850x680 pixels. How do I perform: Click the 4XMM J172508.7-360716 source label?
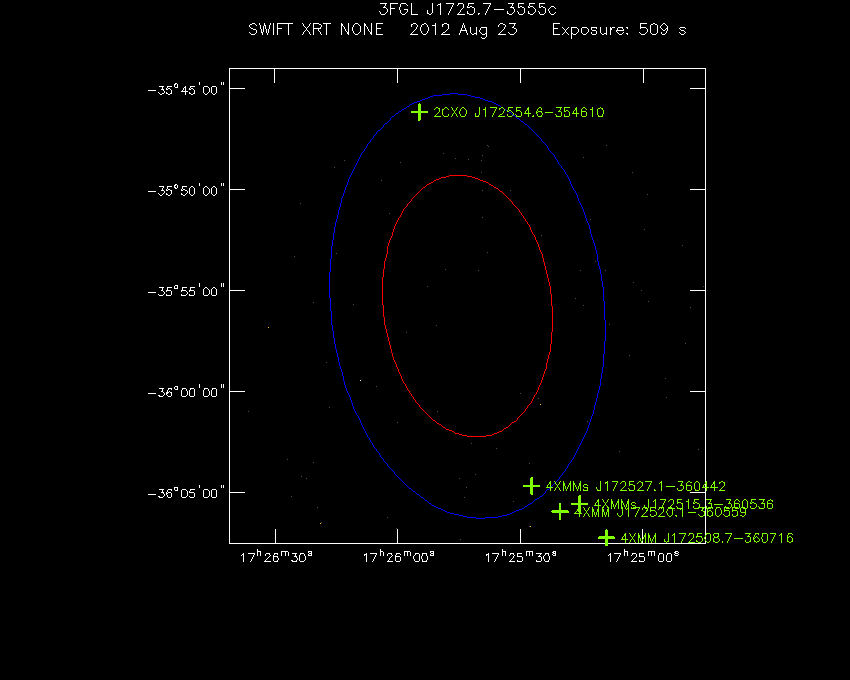(707, 538)
